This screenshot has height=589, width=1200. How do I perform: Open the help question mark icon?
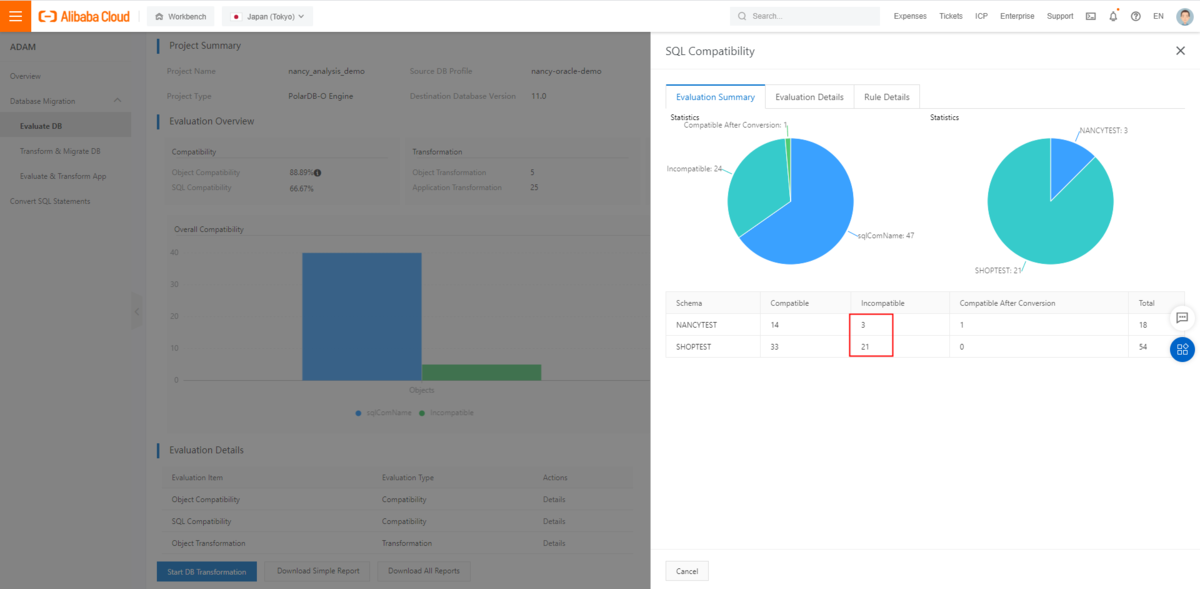point(1136,16)
